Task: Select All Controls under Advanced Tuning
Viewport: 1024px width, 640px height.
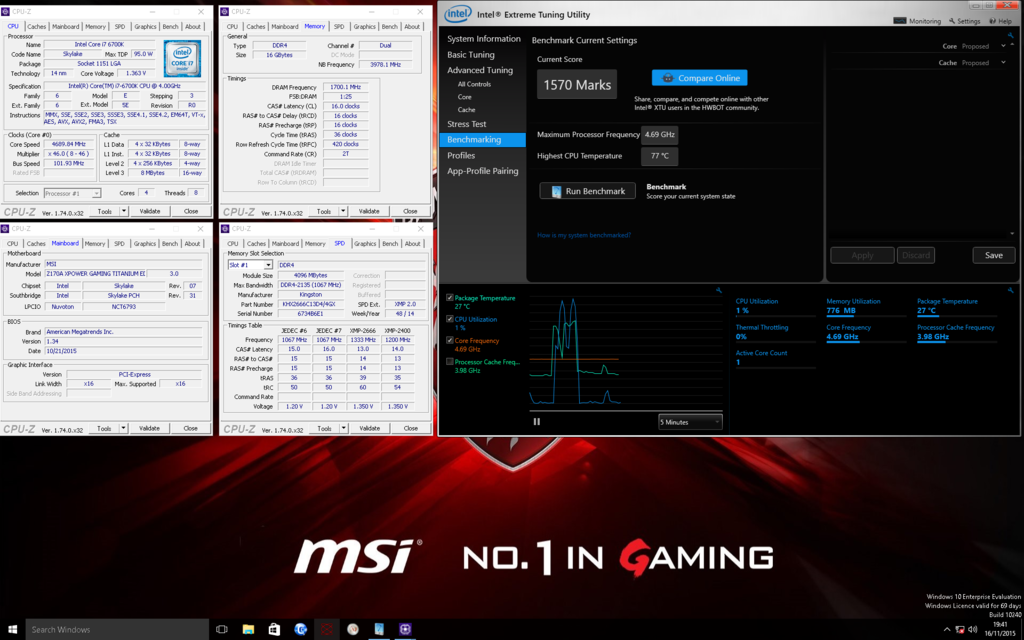Action: pyautogui.click(x=474, y=84)
